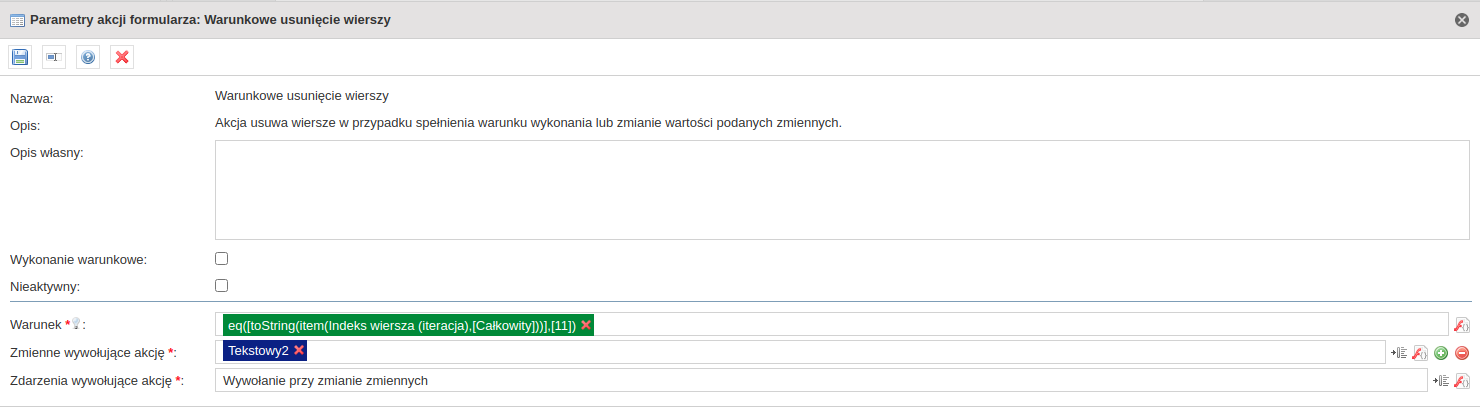Open function editor in Zdarzenia wywołujące row

(1461, 381)
